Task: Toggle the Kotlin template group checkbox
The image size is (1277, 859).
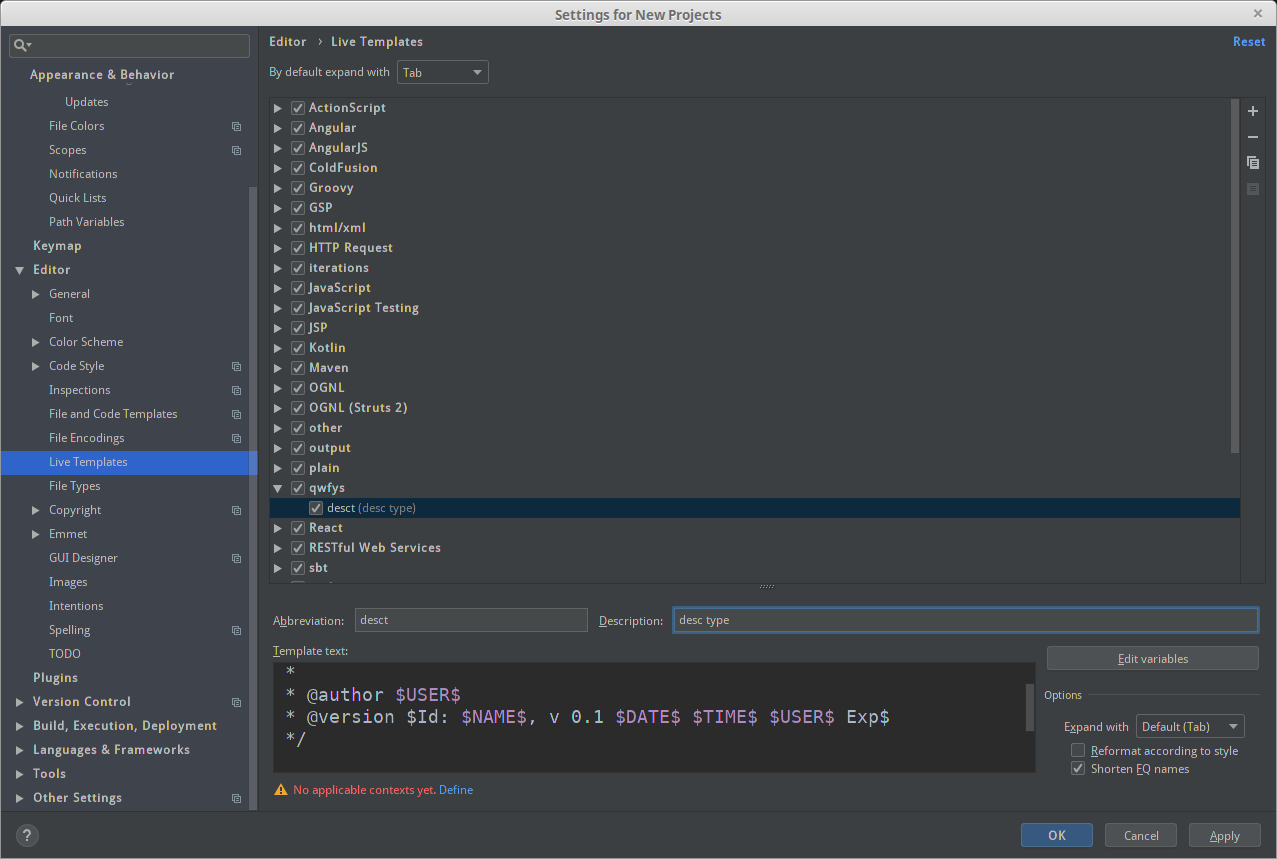Action: tap(298, 348)
